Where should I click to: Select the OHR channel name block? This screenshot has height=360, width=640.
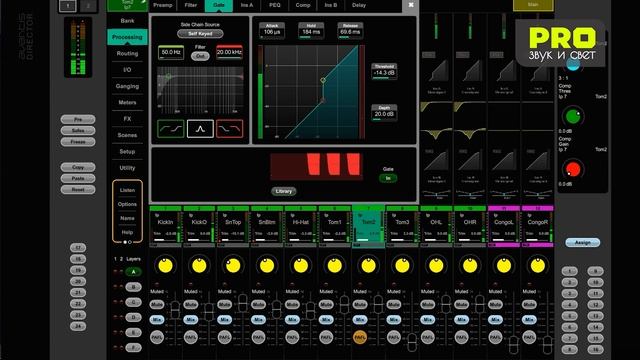(x=470, y=227)
